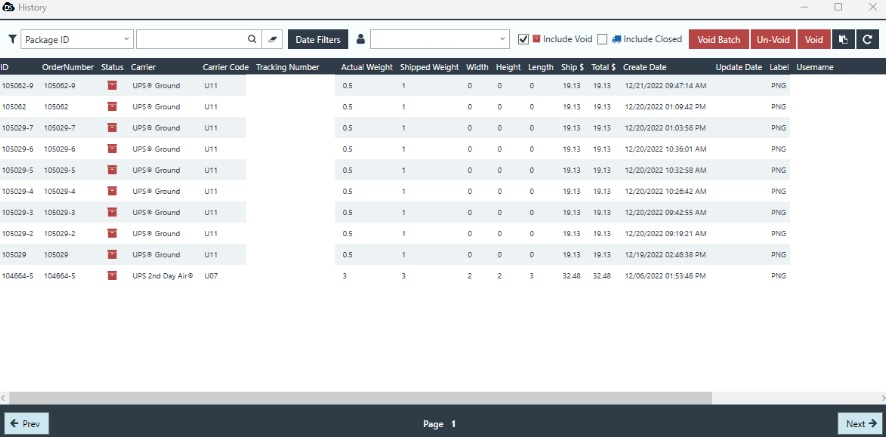Refresh the history list
Image resolution: width=886 pixels, height=437 pixels.
pyautogui.click(x=867, y=40)
